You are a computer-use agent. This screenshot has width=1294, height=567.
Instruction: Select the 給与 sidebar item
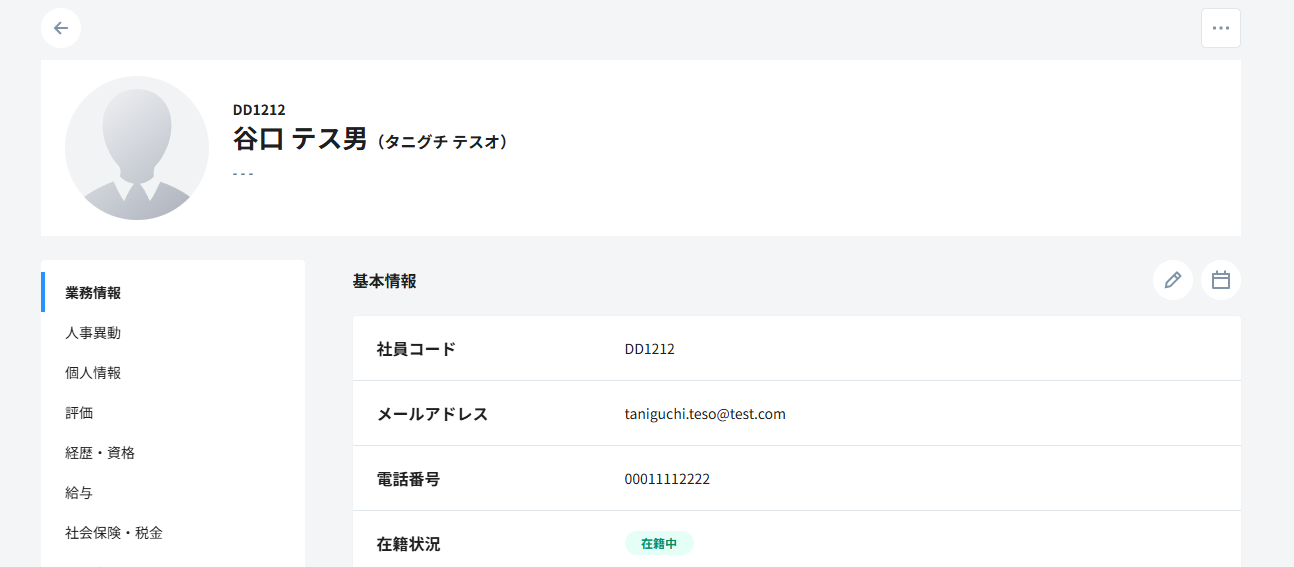click(x=79, y=493)
